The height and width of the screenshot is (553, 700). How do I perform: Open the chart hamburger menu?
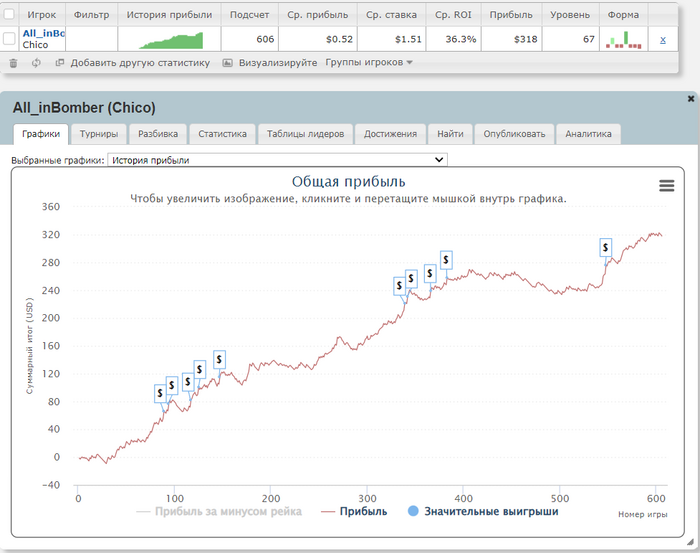pos(667,185)
